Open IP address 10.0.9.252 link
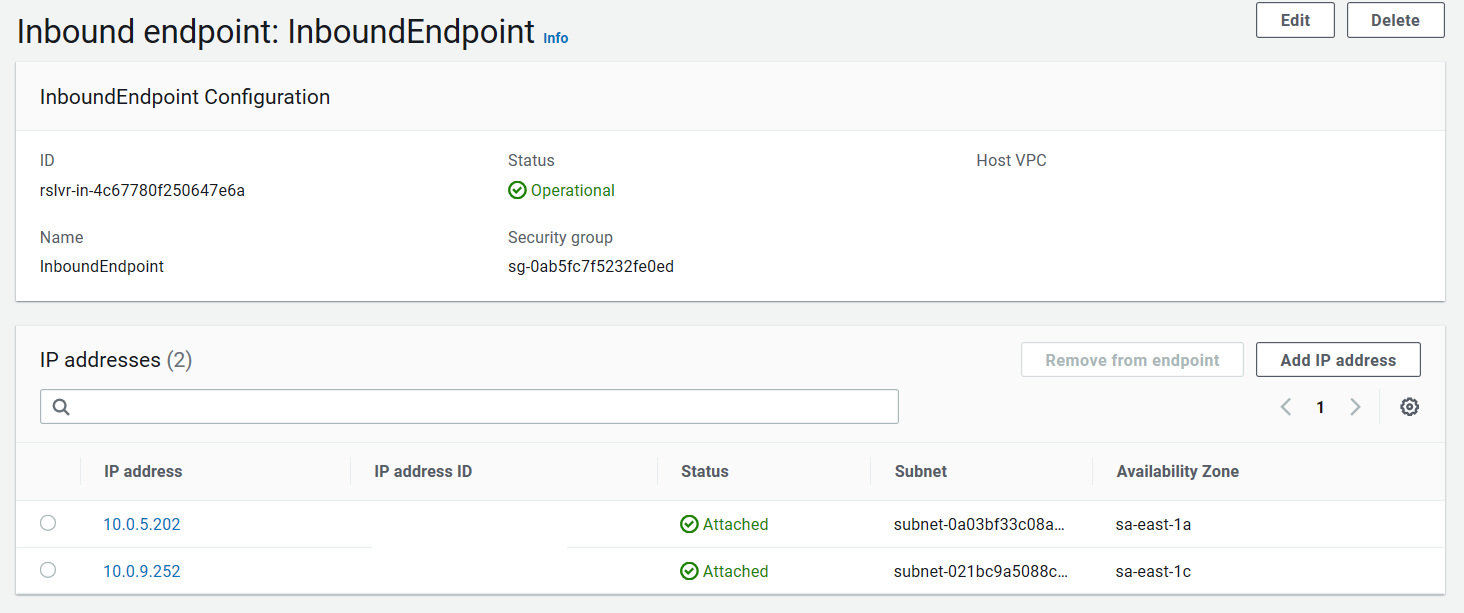 (142, 571)
